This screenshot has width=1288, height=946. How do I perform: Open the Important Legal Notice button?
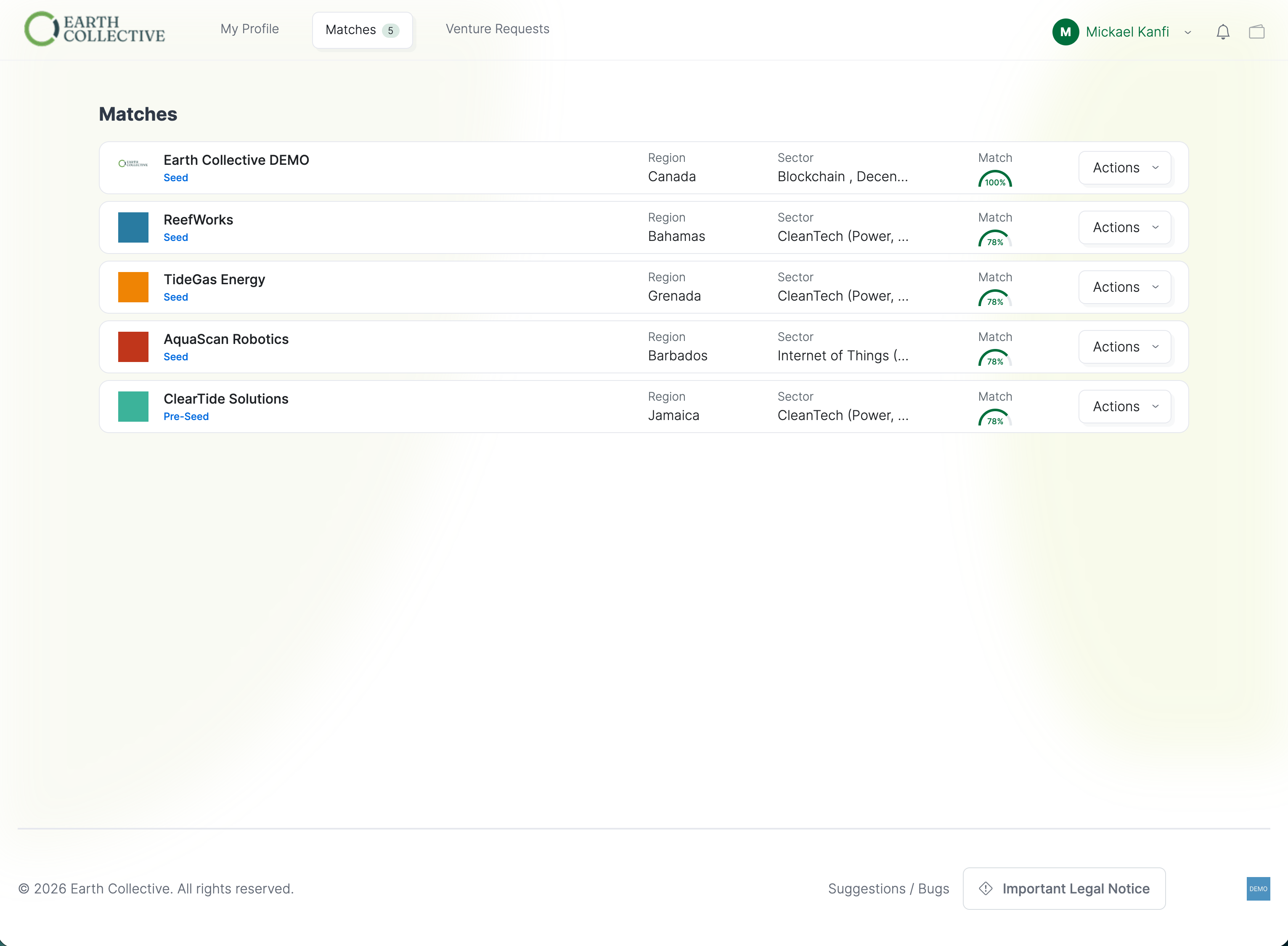(x=1064, y=889)
